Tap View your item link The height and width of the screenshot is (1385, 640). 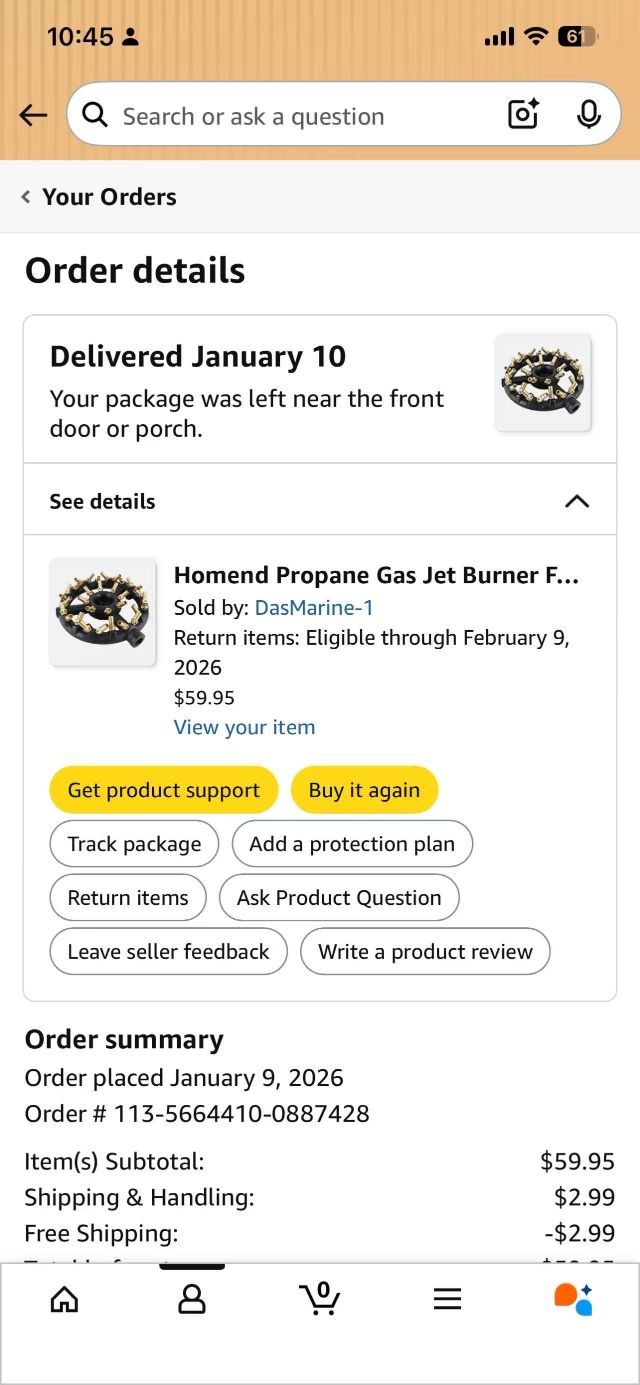[x=244, y=727]
